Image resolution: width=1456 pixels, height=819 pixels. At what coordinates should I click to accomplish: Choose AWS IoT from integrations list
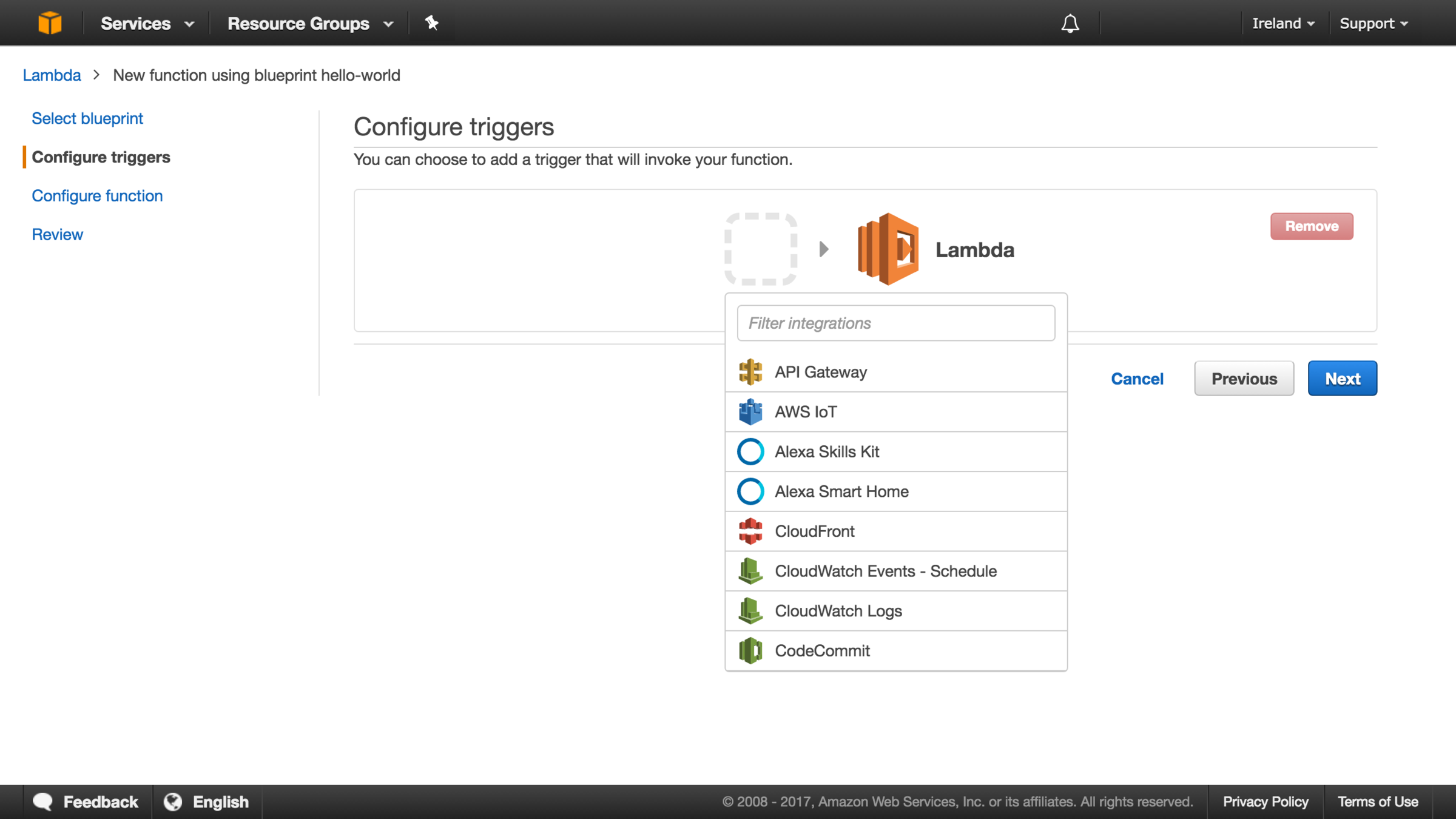tap(804, 412)
